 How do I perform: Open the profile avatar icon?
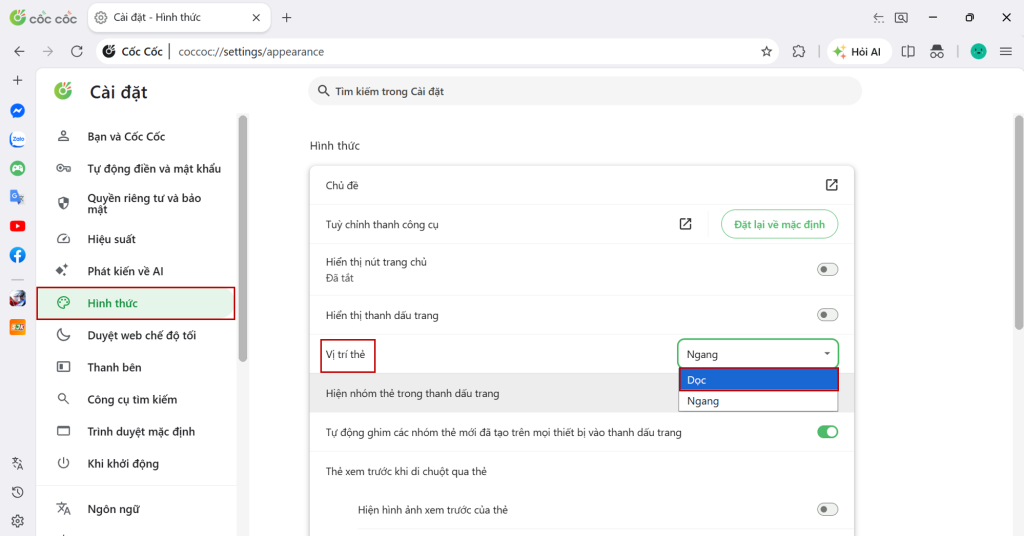pos(978,52)
